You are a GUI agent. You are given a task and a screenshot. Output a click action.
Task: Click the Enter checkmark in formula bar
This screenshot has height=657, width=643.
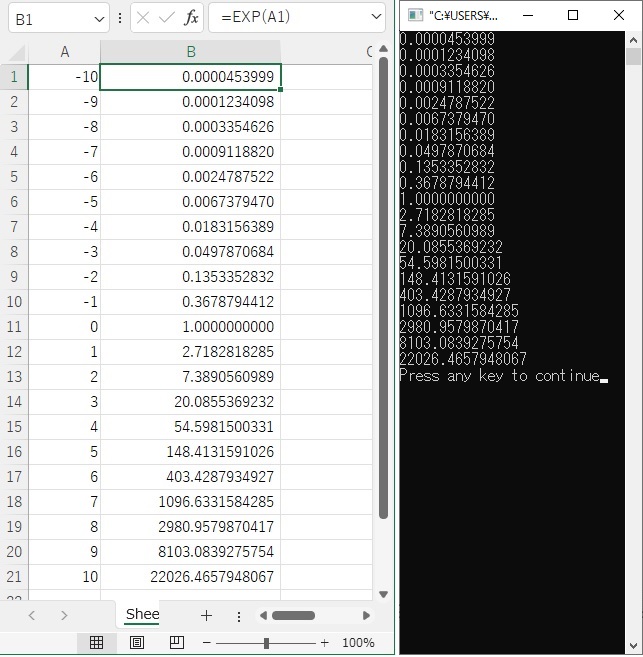pos(167,18)
